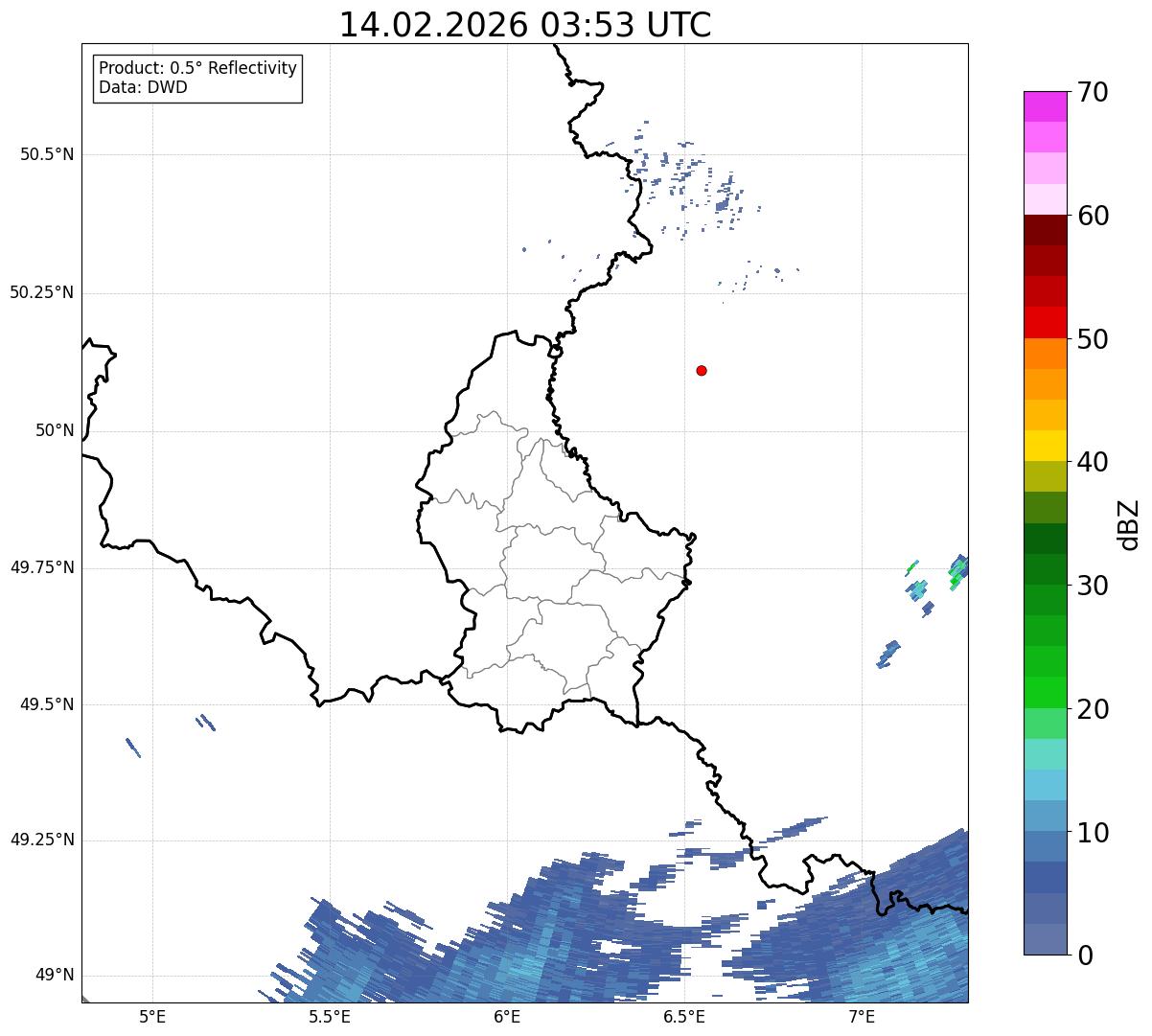
Task: Pick the cyan segment near 15 dBZ
Action: point(1046,785)
